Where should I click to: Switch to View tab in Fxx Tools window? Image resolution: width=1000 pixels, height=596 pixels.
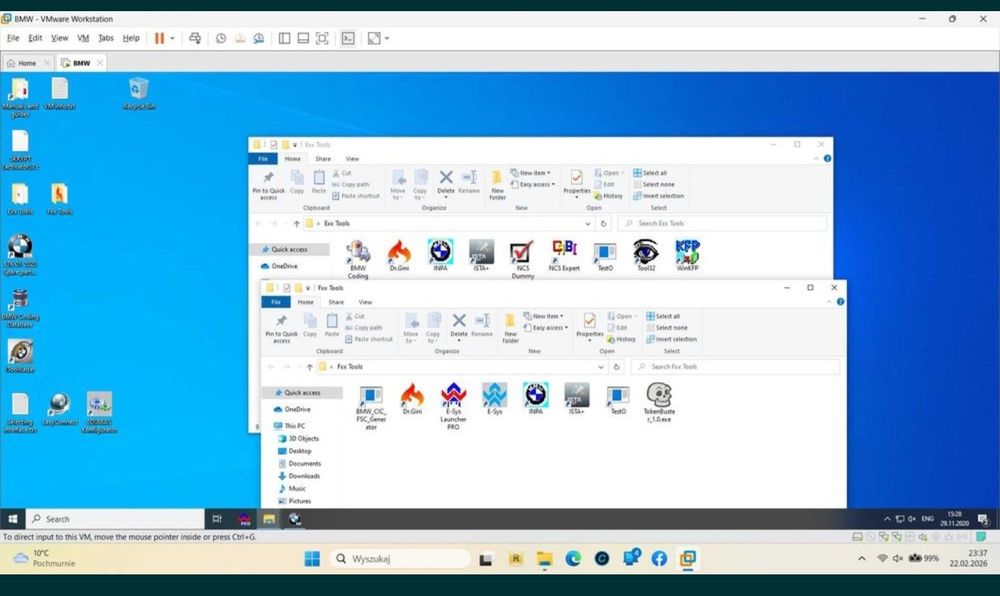(x=365, y=302)
